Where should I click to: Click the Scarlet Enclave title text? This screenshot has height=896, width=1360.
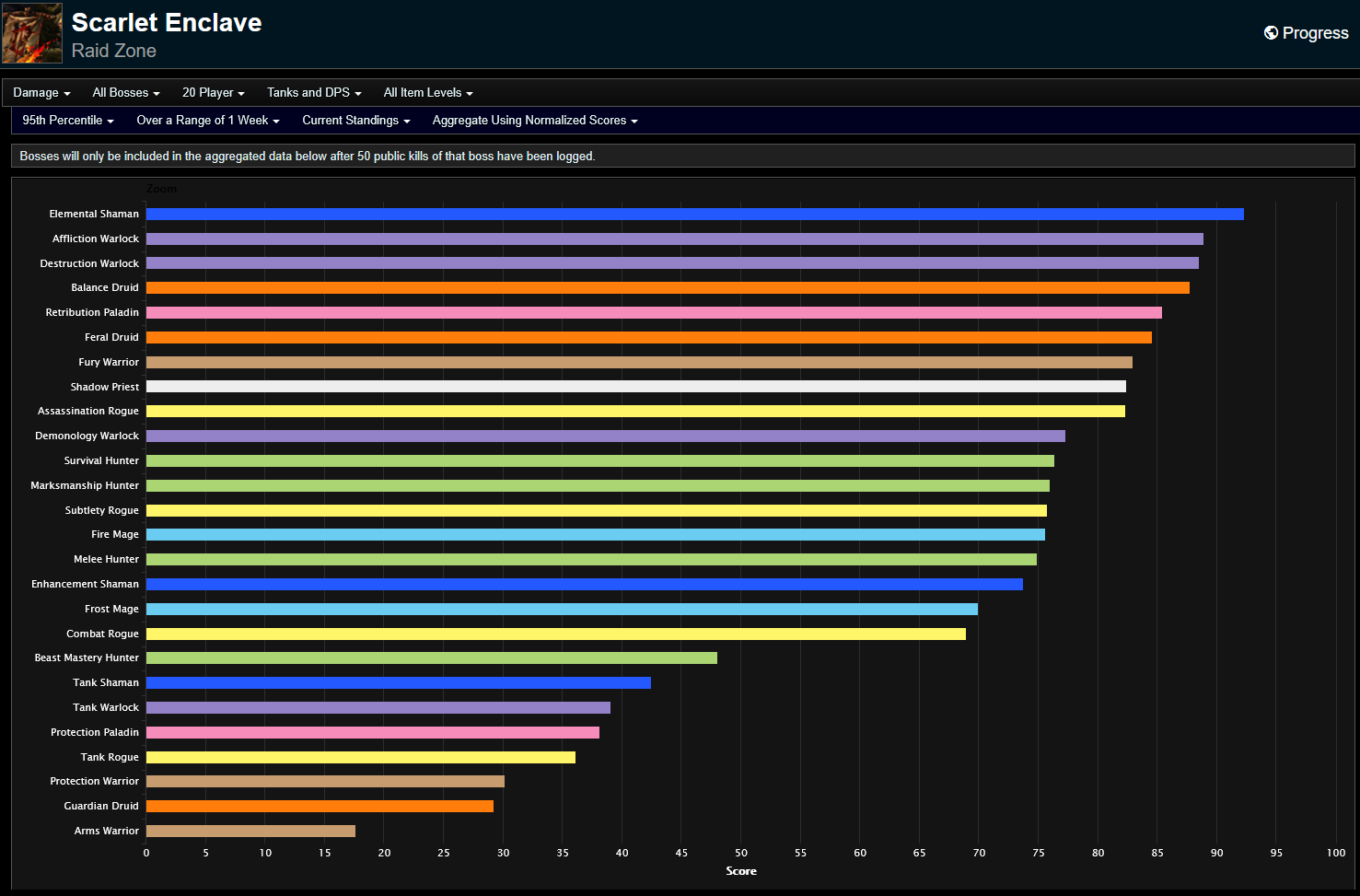[166, 22]
